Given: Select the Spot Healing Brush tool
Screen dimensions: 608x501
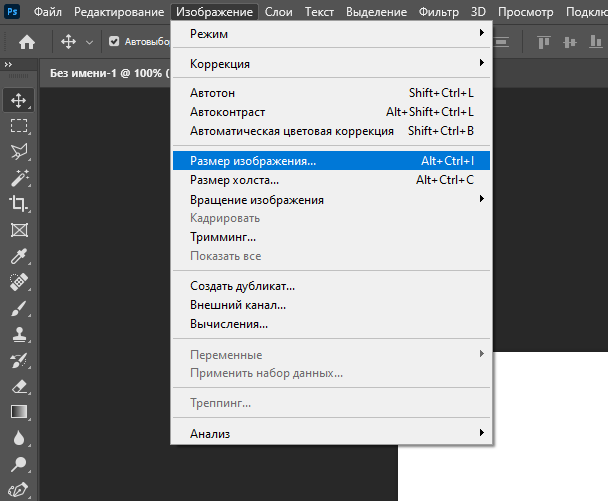Looking at the screenshot, I should 19,282.
